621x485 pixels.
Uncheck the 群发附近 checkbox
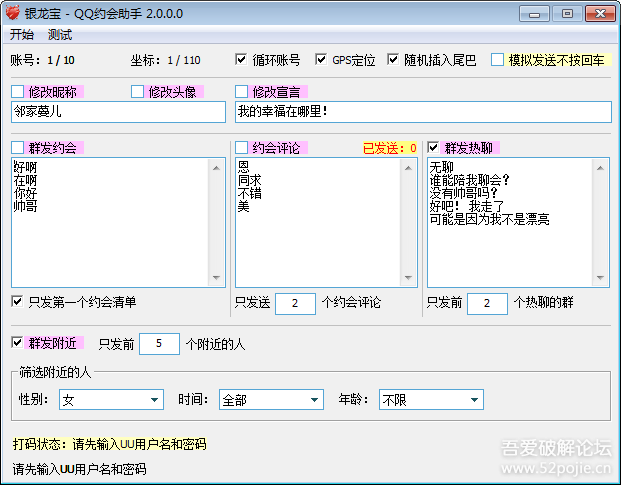[x=18, y=343]
